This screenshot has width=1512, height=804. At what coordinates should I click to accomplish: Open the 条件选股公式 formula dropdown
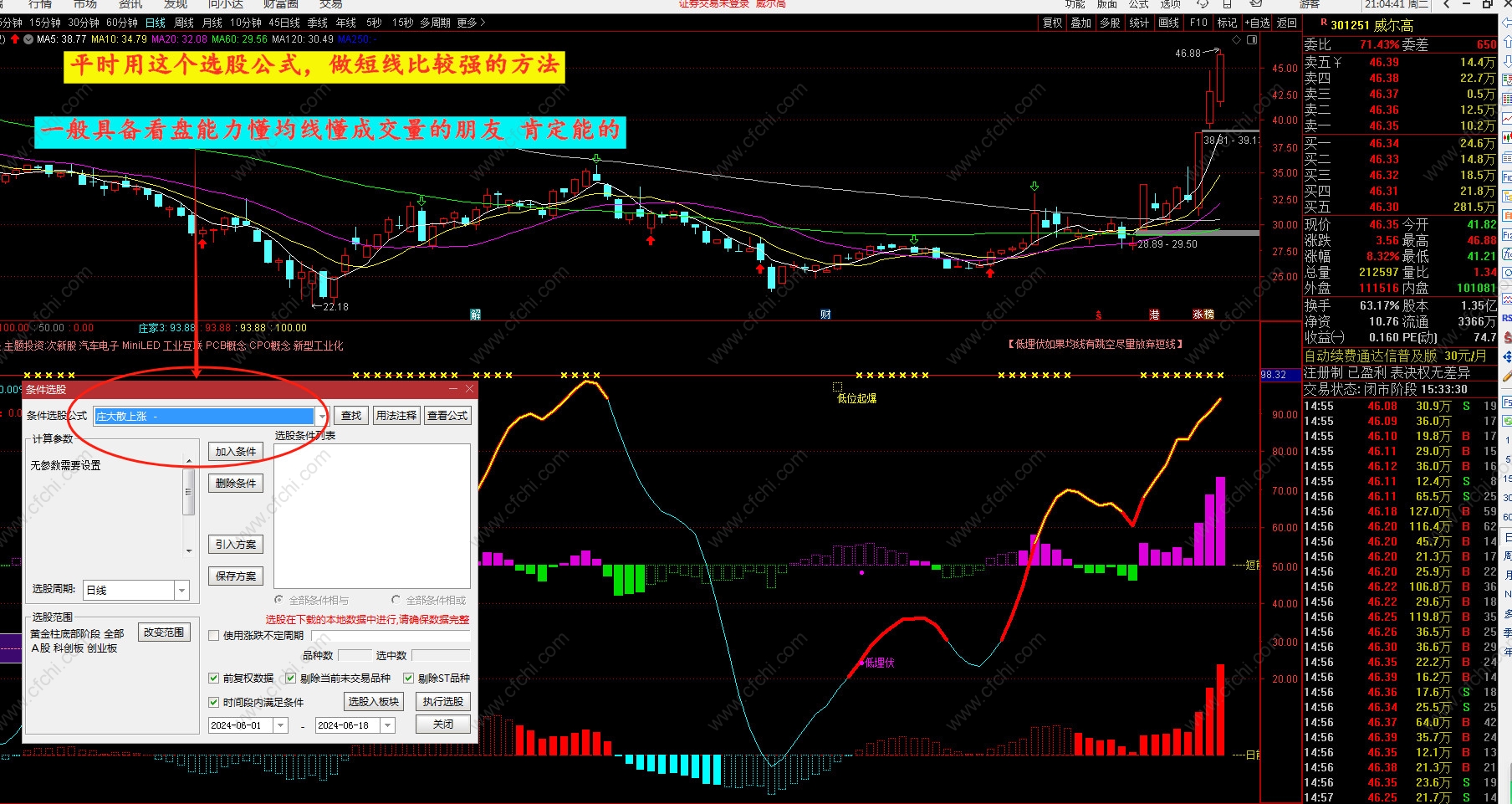click(322, 416)
